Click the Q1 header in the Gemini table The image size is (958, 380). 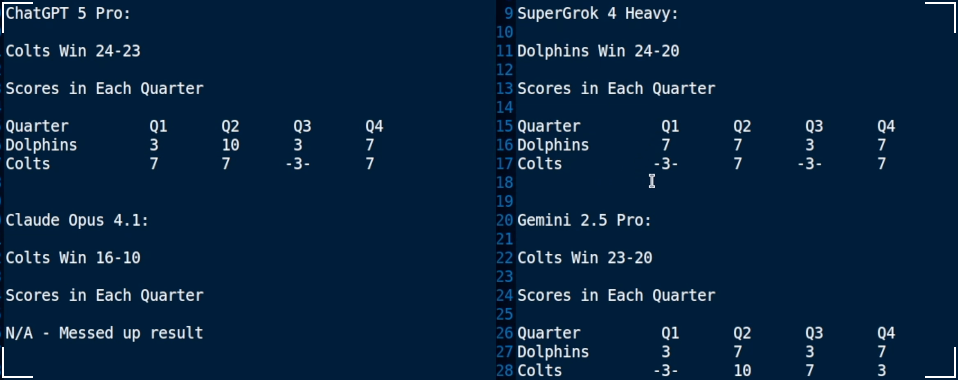(670, 334)
